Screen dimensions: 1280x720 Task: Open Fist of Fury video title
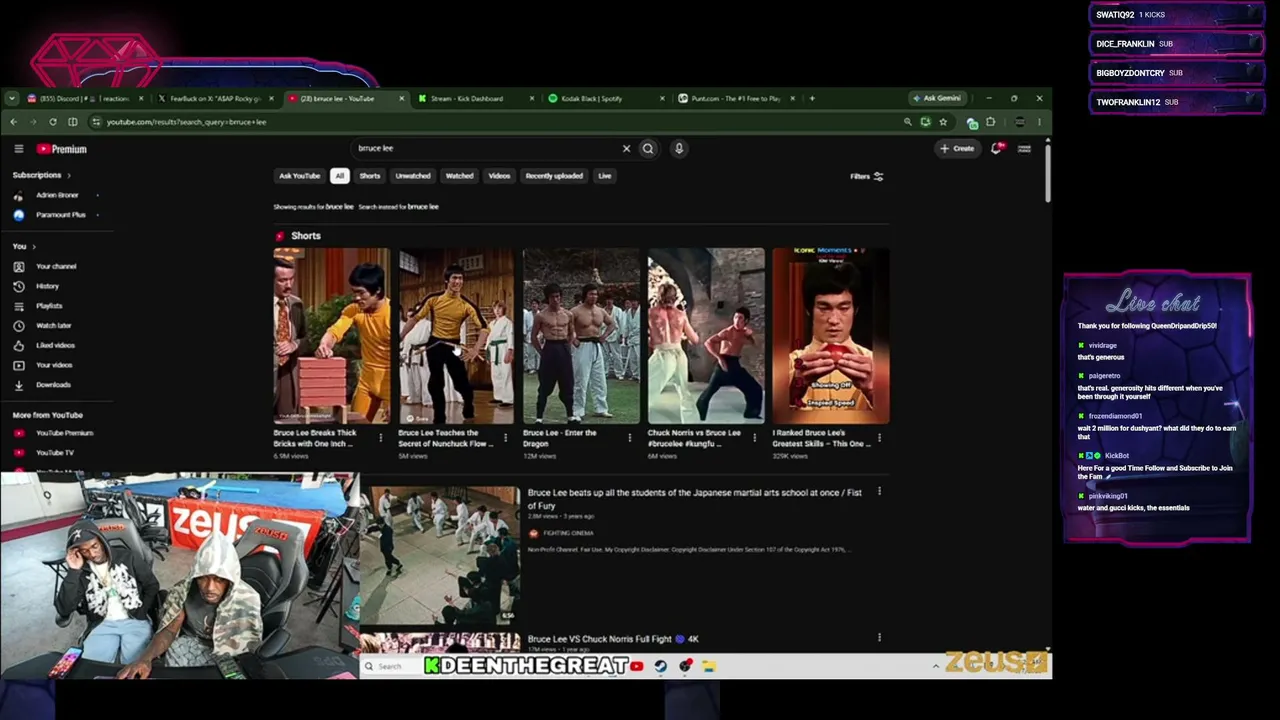point(694,499)
